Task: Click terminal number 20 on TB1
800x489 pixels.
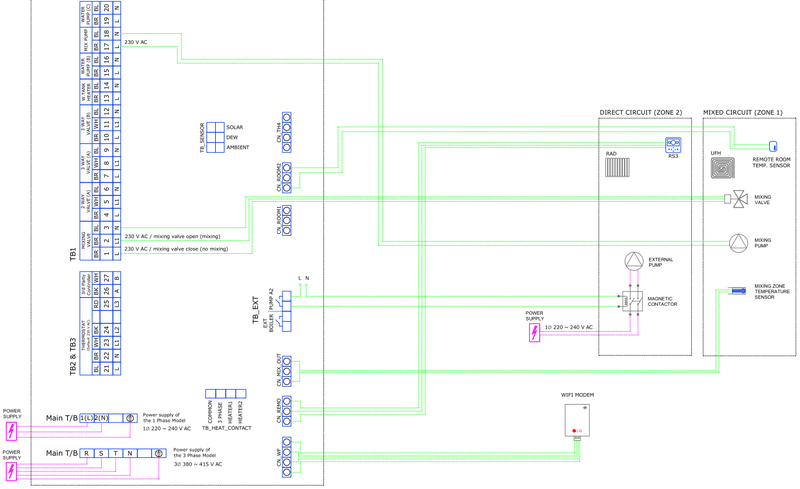Action: pos(107,8)
